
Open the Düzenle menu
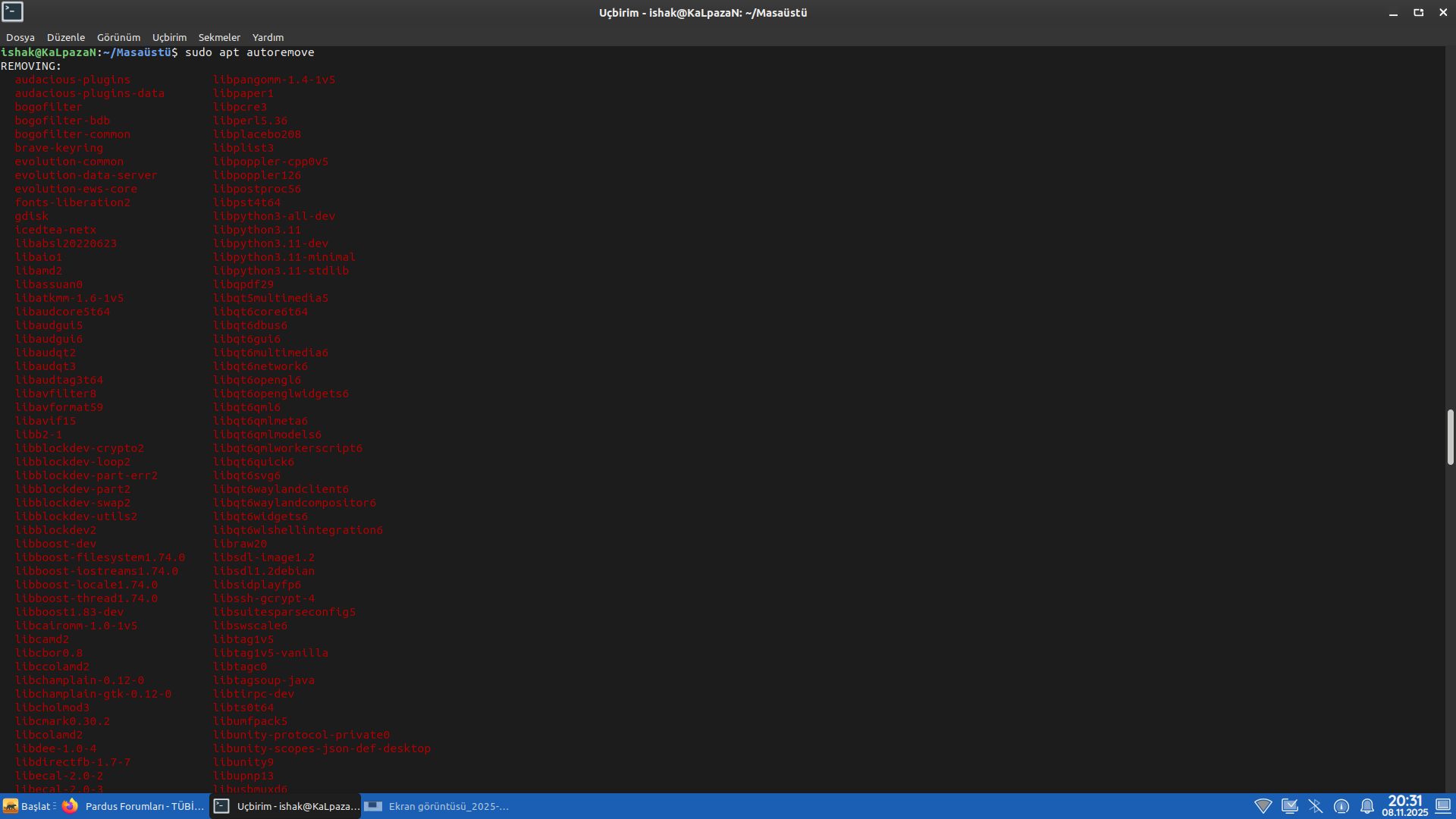(66, 37)
